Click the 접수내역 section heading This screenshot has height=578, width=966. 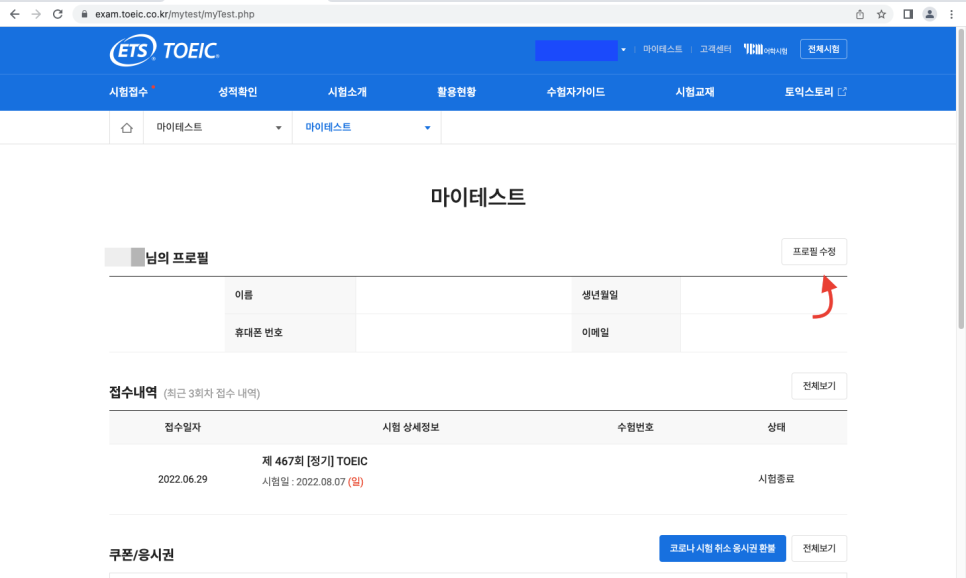coord(133,393)
